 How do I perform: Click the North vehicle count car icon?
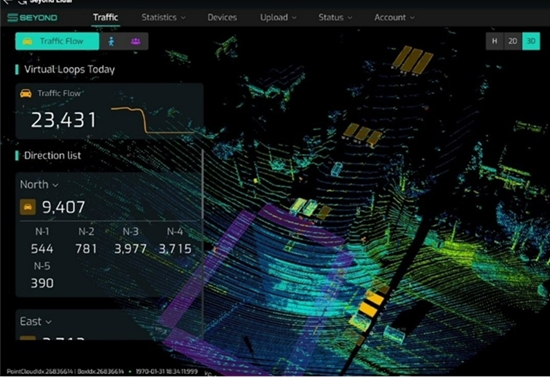pyautogui.click(x=28, y=207)
